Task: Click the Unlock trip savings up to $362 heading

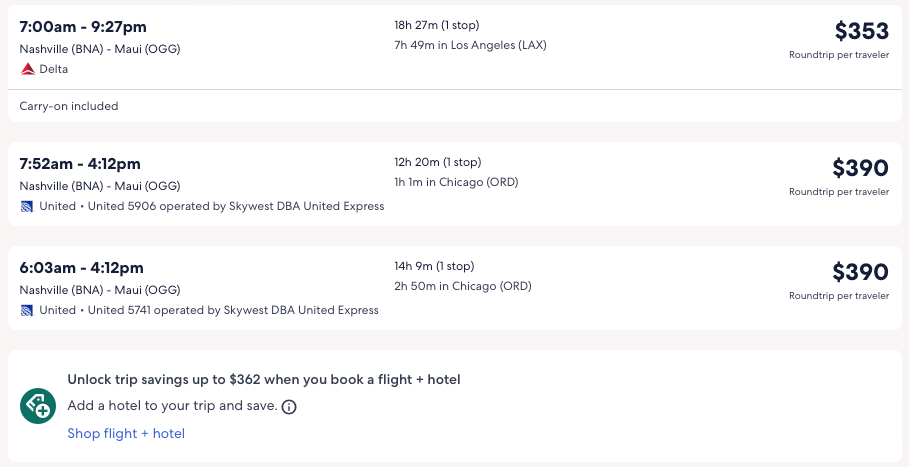Action: [264, 380]
